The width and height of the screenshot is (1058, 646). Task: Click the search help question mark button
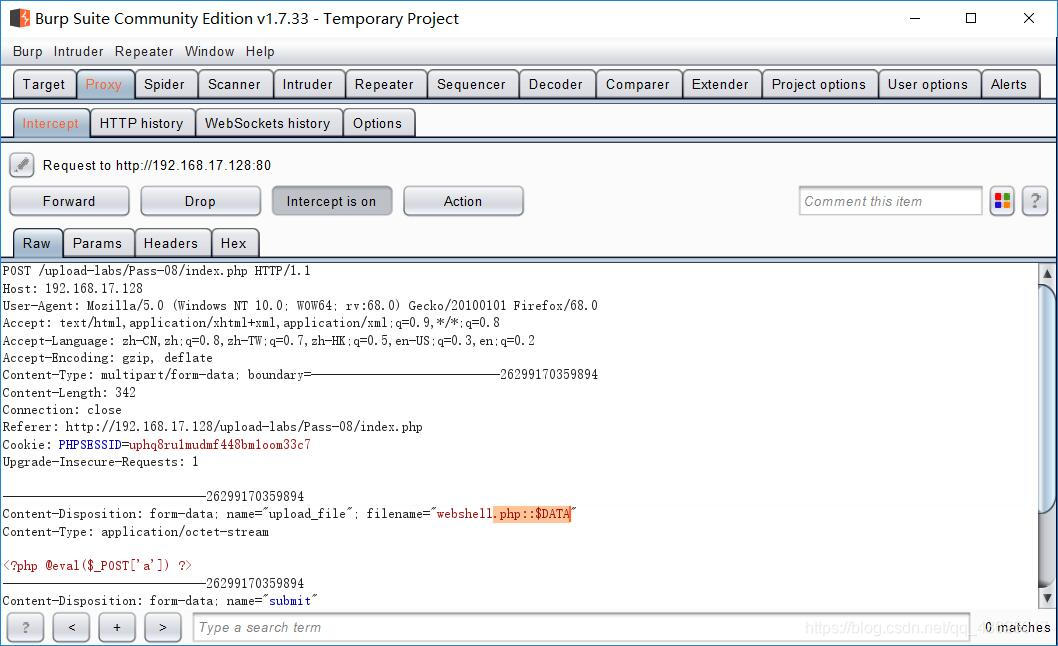tap(26, 627)
